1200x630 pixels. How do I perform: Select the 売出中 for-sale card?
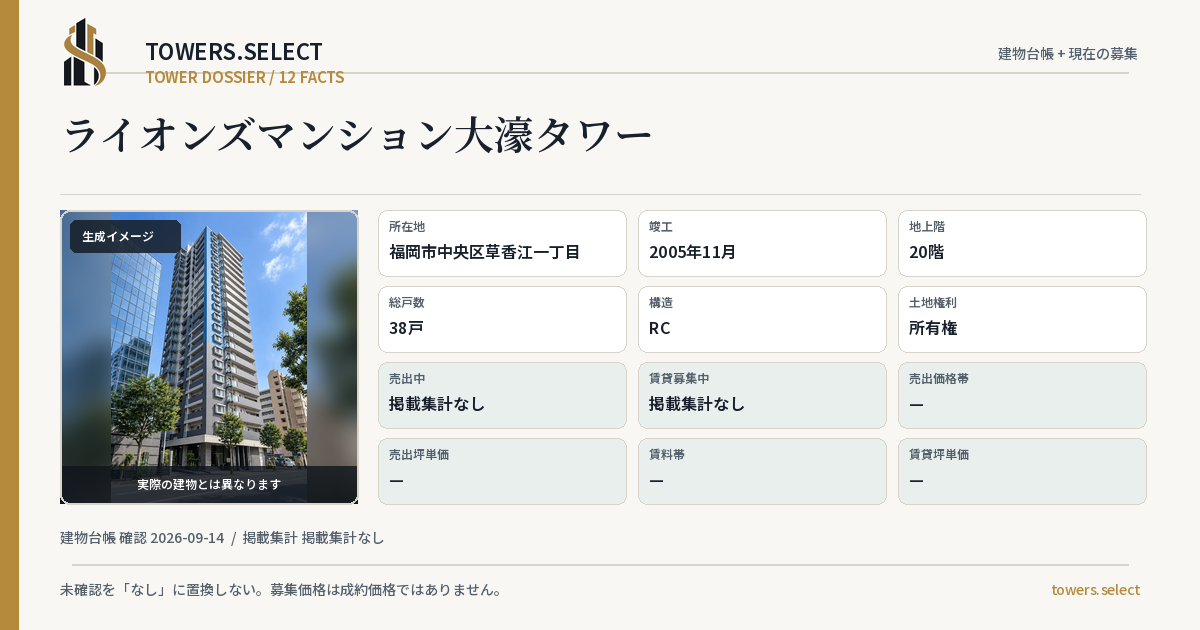502,395
